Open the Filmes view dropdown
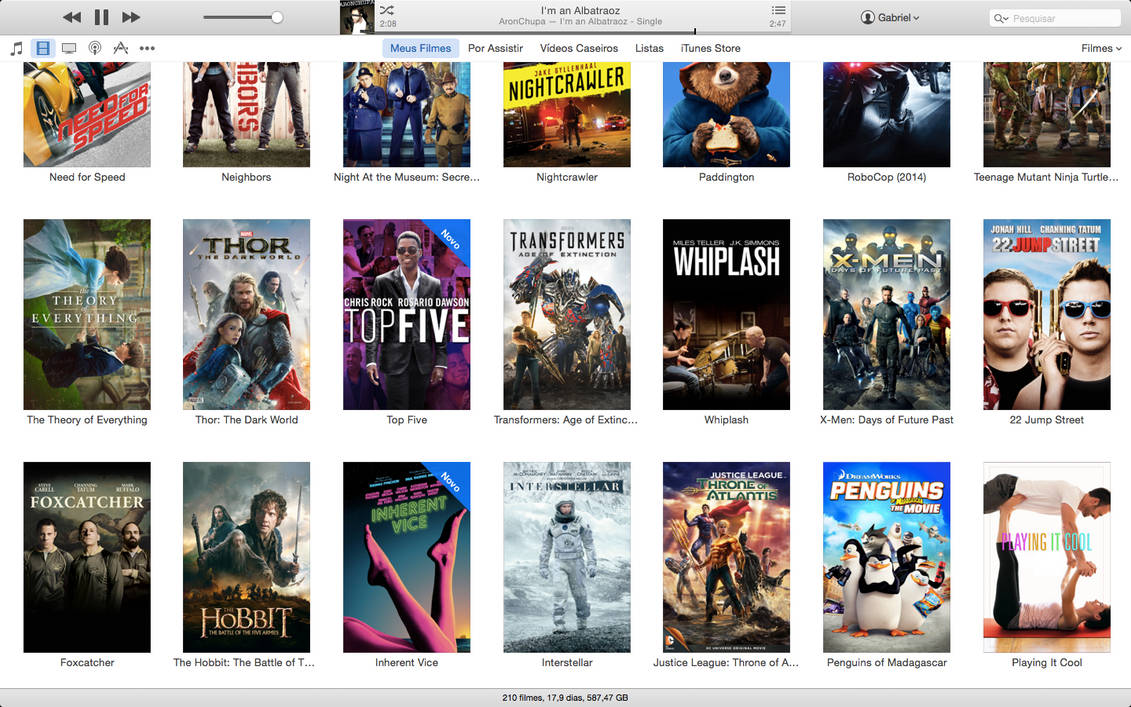 pos(1101,48)
